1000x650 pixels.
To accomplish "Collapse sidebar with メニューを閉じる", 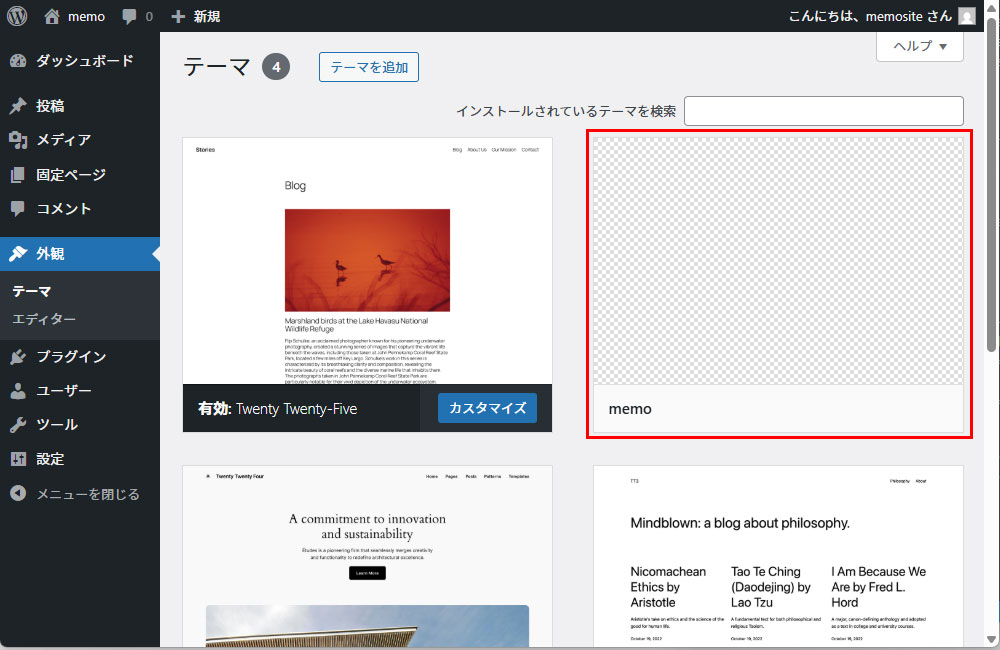I will [x=75, y=494].
